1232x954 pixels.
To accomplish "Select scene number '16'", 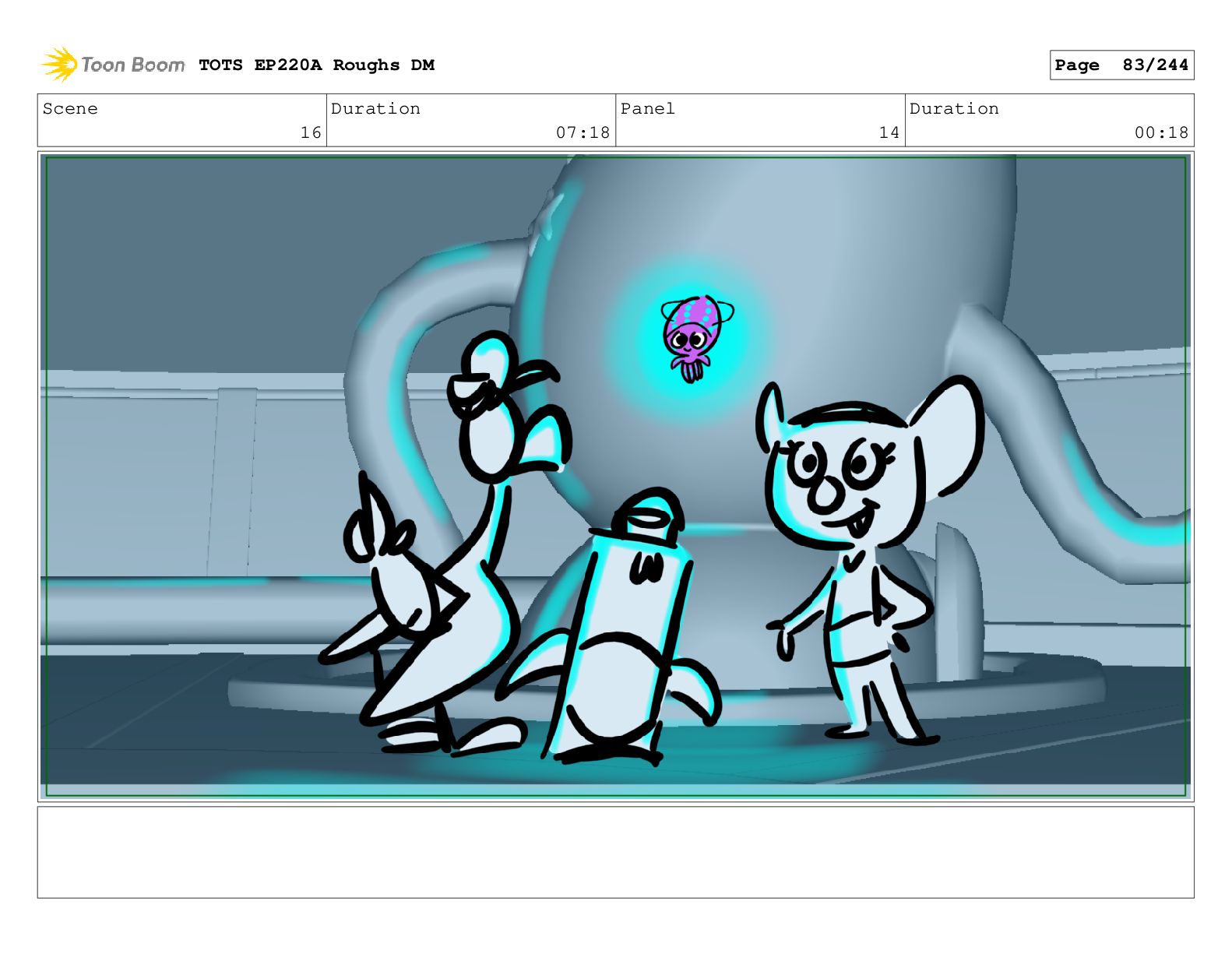I will [x=311, y=133].
